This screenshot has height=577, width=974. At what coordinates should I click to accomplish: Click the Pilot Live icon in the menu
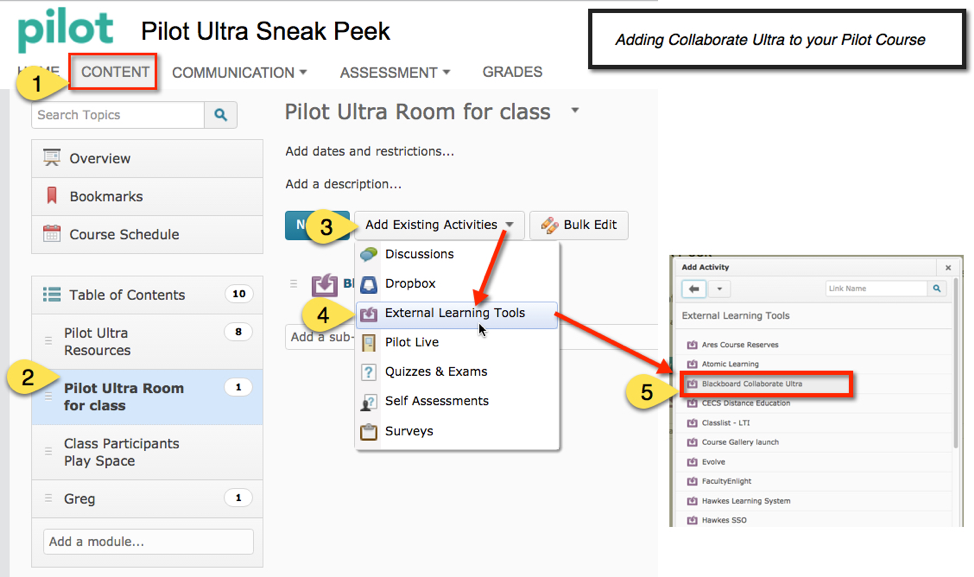click(368, 342)
